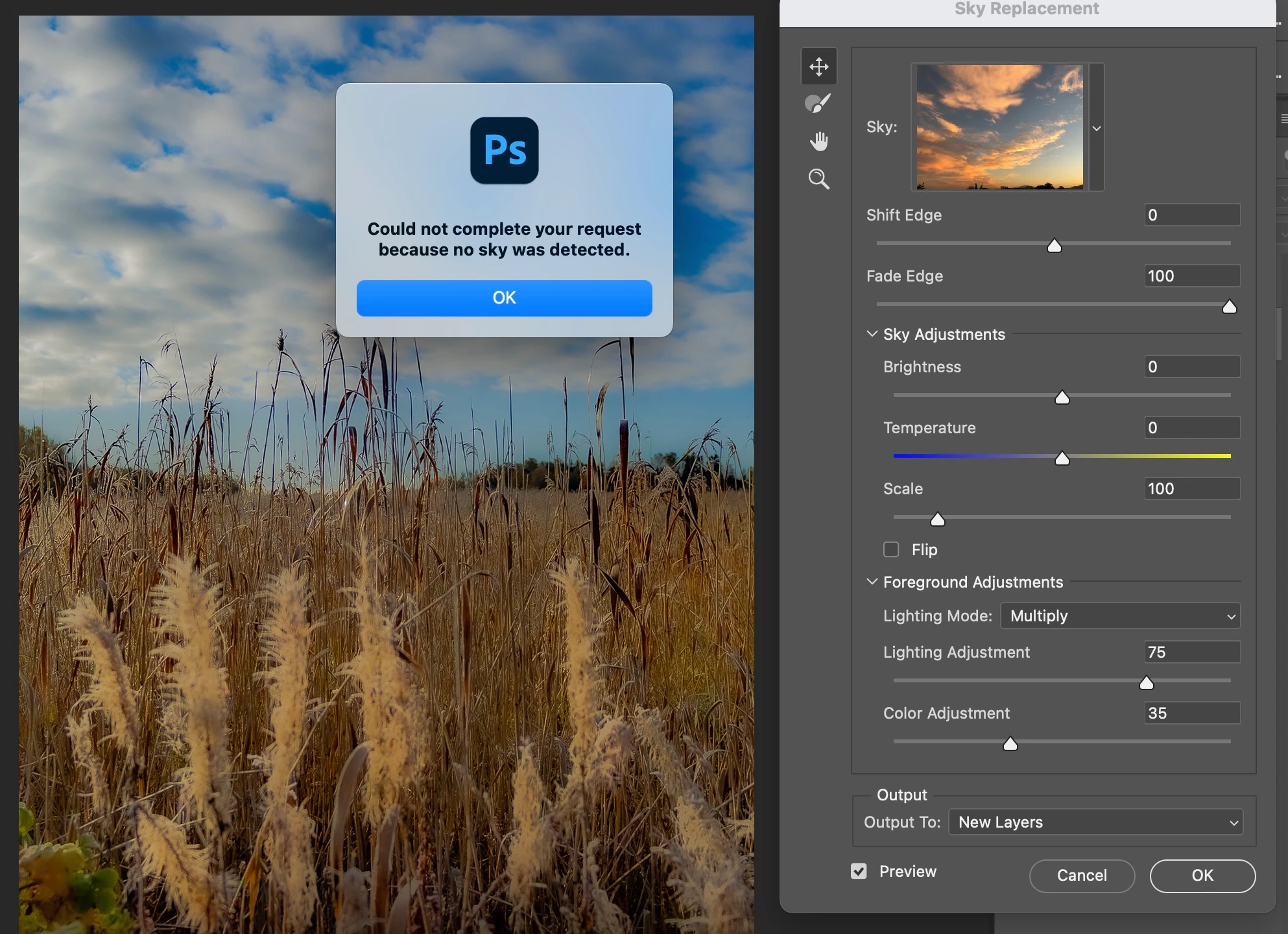Toggle the Flip checkbox

click(891, 549)
